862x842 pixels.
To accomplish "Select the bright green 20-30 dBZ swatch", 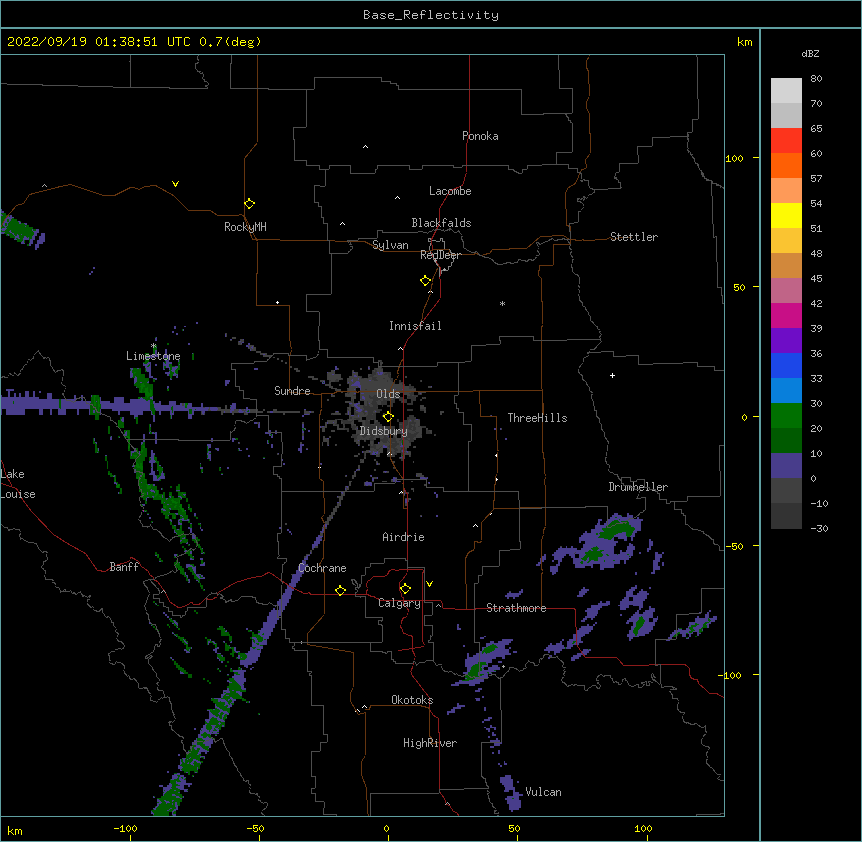I will click(x=786, y=416).
